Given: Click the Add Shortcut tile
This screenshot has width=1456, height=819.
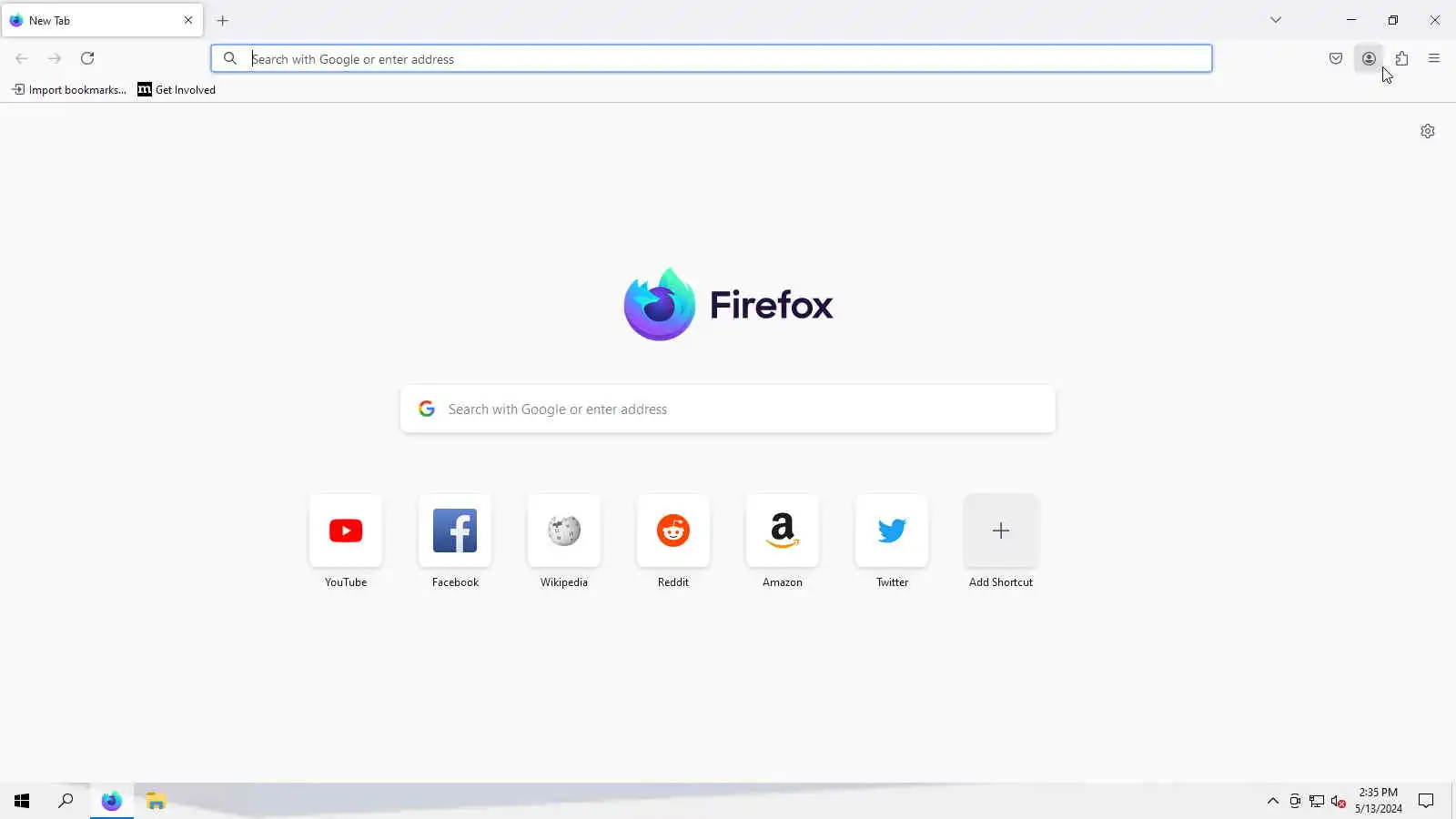Looking at the screenshot, I should tap(1001, 542).
